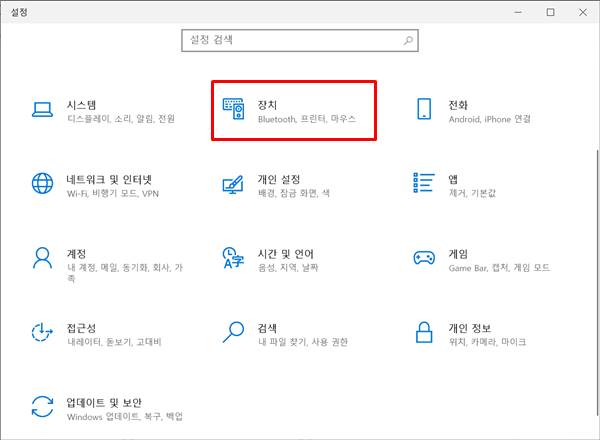This screenshot has width=600, height=440.
Task: Select the 시간 및 언어 heading
Action: tap(285, 254)
